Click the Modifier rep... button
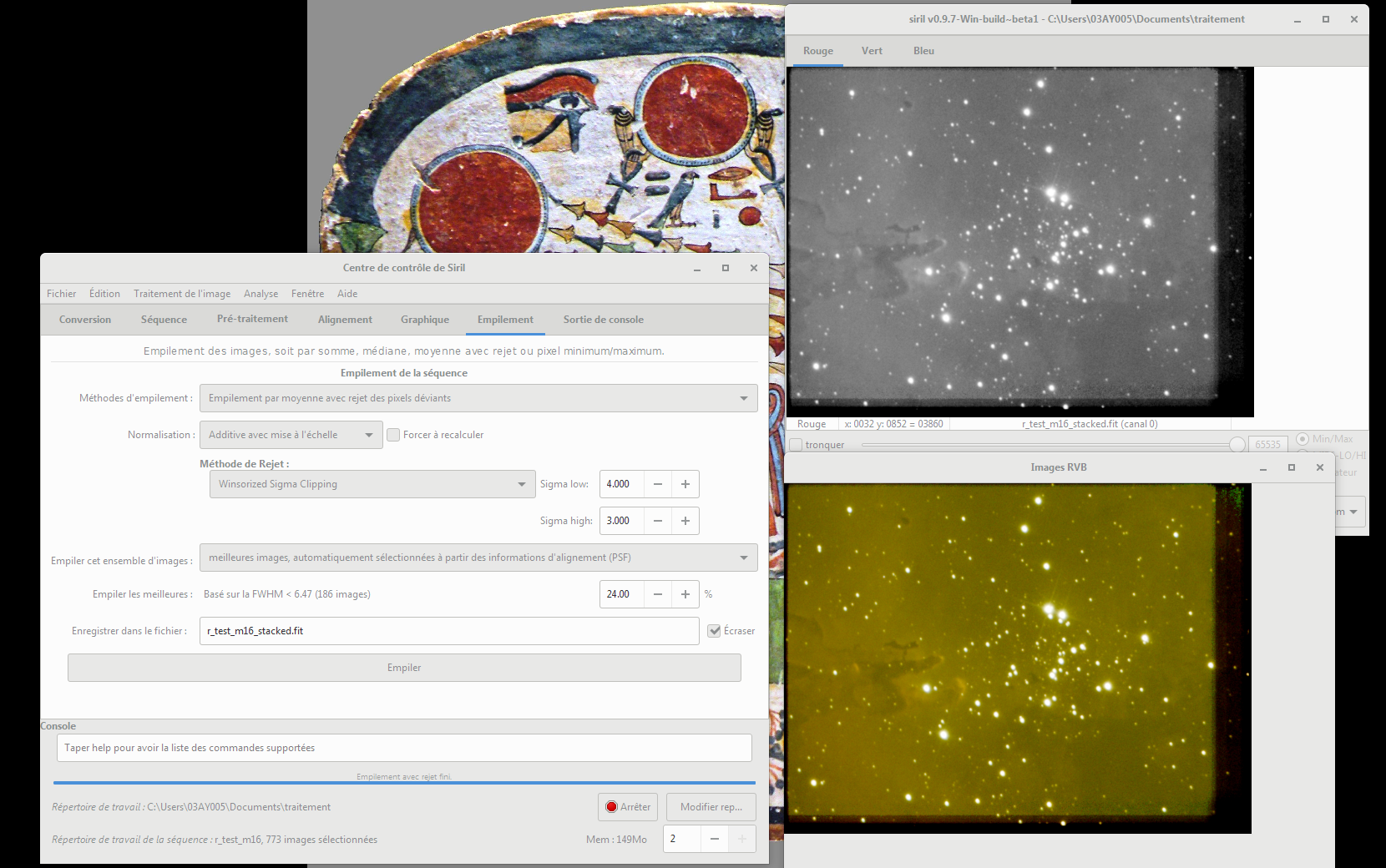This screenshot has height=868, width=1386. (x=711, y=807)
